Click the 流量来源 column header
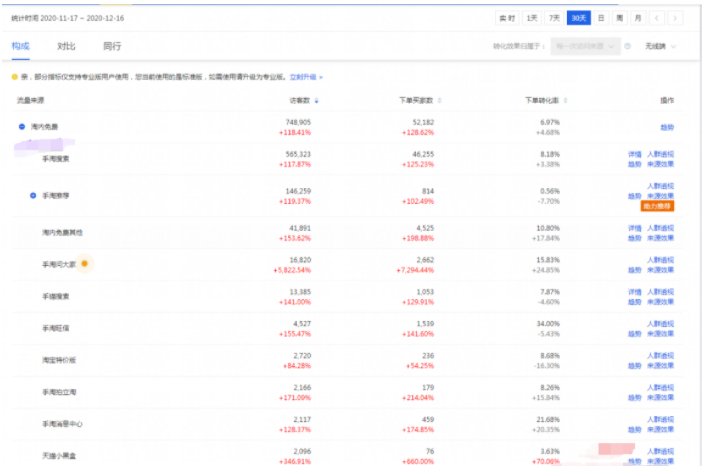This screenshot has width=715, height=466. 31,100
